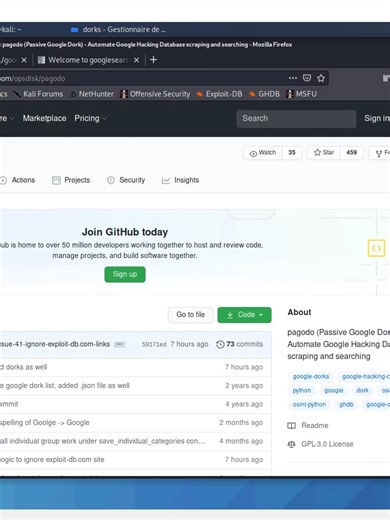Open the Marketplace menu link
Viewport: 390px width, 520px height.
(x=44, y=118)
